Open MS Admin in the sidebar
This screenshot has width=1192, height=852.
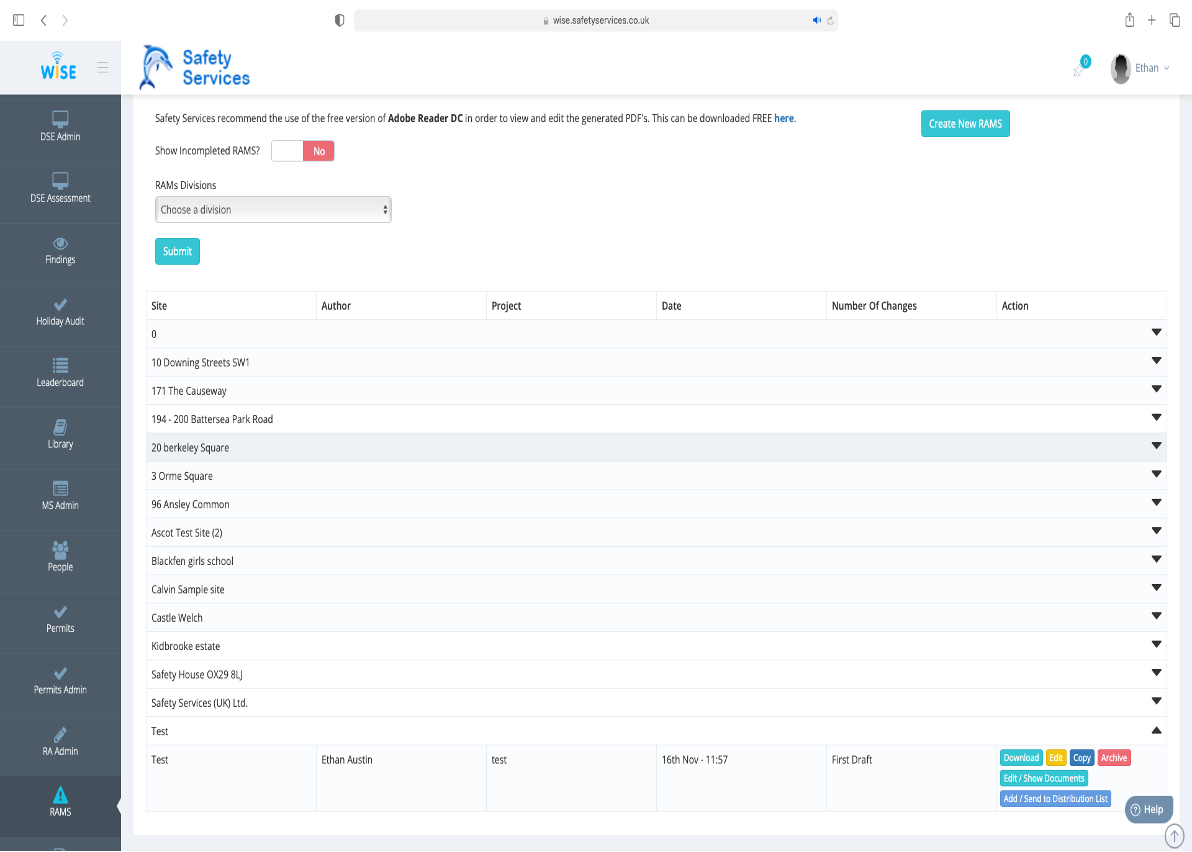(60, 496)
